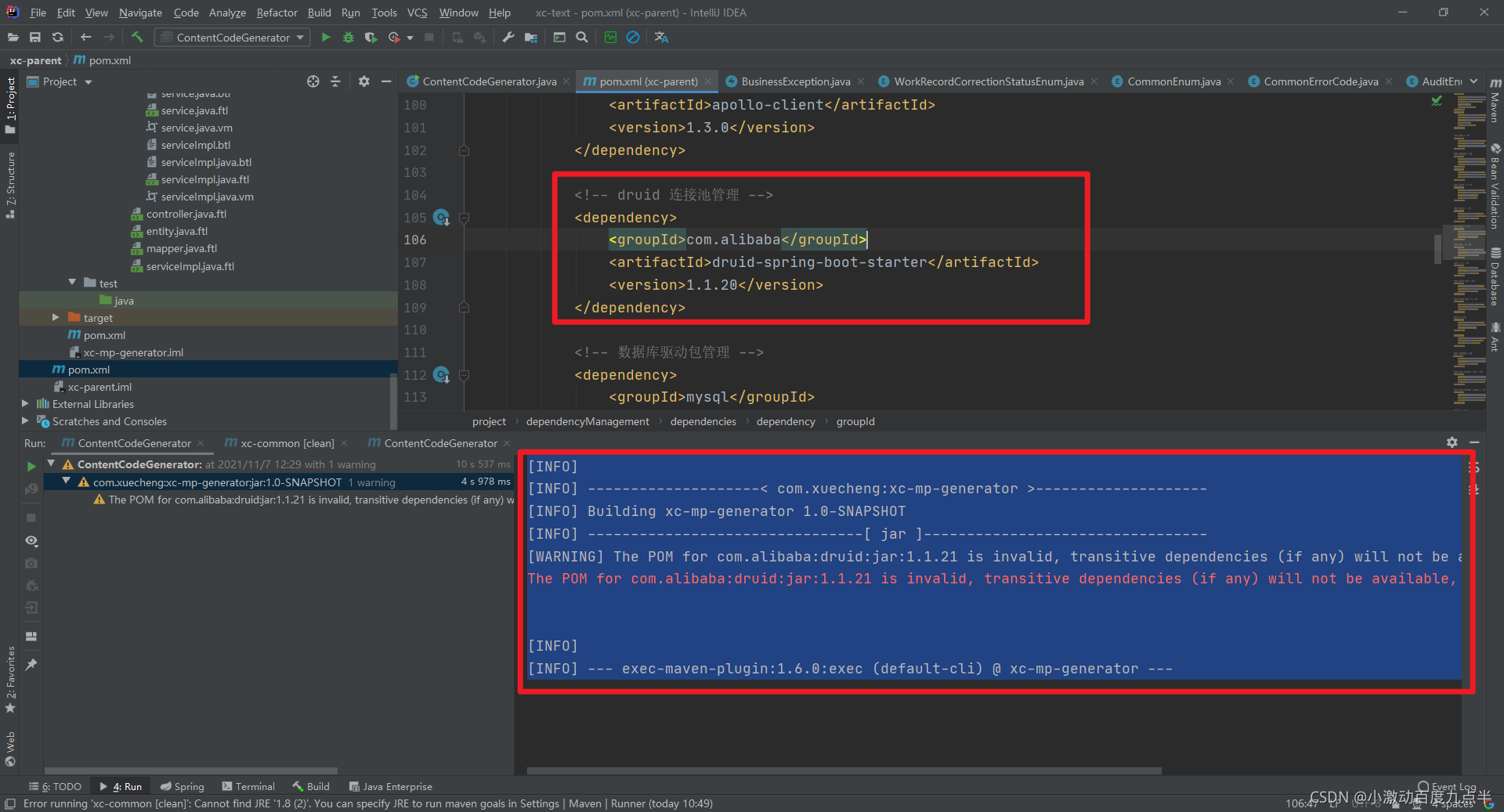Open the Analyze menu
This screenshot has width=1504, height=812.
pos(227,13)
